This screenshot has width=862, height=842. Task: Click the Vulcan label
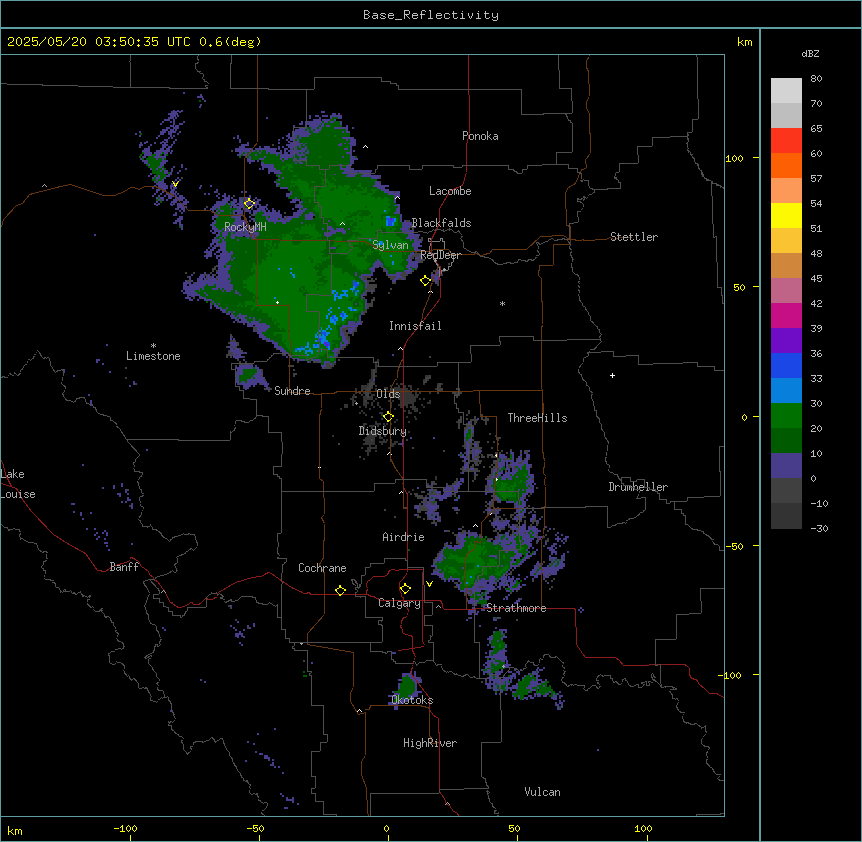click(x=542, y=792)
